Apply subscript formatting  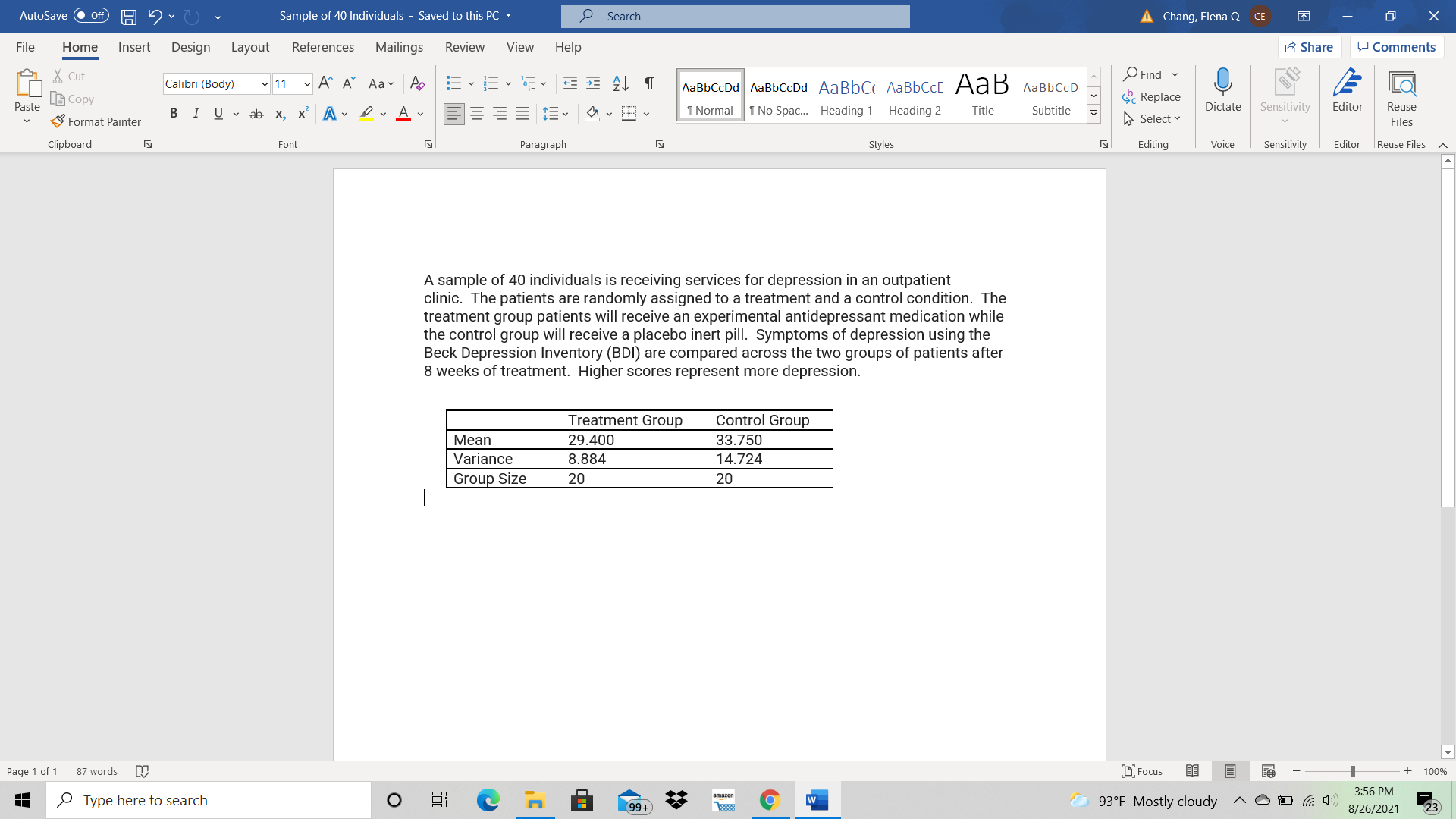click(x=279, y=113)
